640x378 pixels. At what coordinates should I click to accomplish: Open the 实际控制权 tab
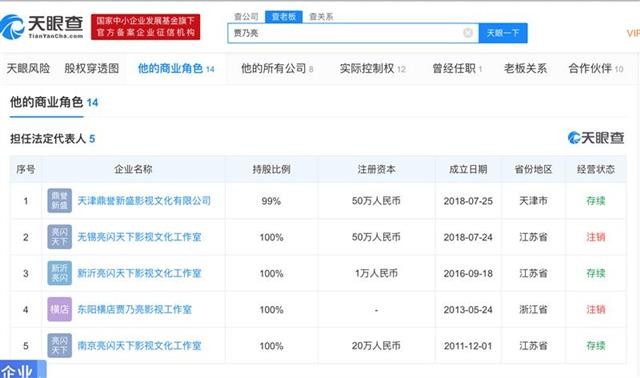point(373,69)
